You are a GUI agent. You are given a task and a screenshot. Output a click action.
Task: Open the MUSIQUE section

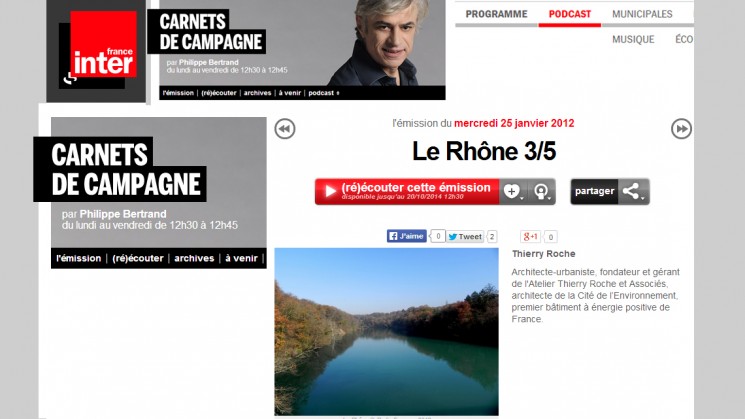point(633,39)
